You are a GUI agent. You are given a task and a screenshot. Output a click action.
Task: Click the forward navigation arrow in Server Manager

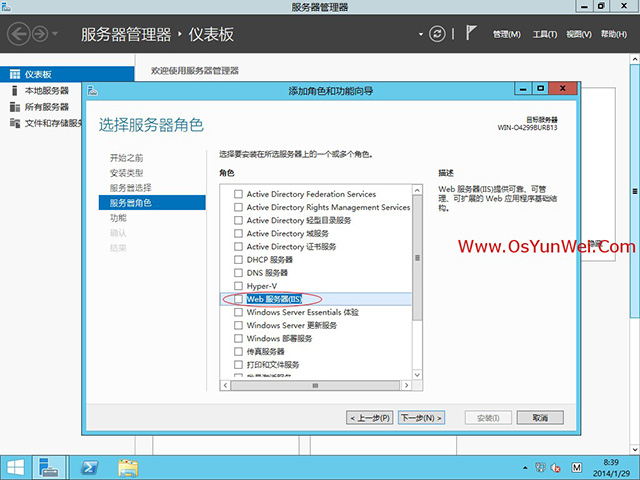[x=40, y=34]
